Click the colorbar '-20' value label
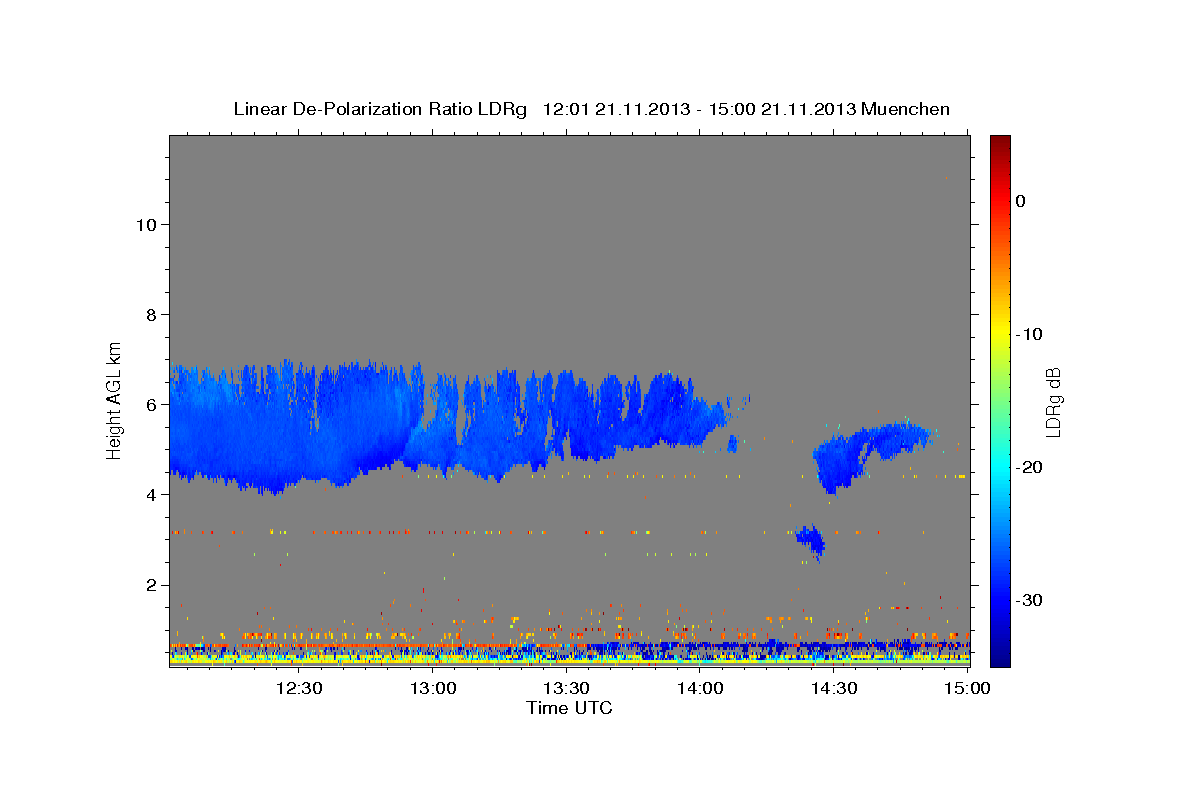Image resolution: width=1200 pixels, height=800 pixels. click(1030, 467)
